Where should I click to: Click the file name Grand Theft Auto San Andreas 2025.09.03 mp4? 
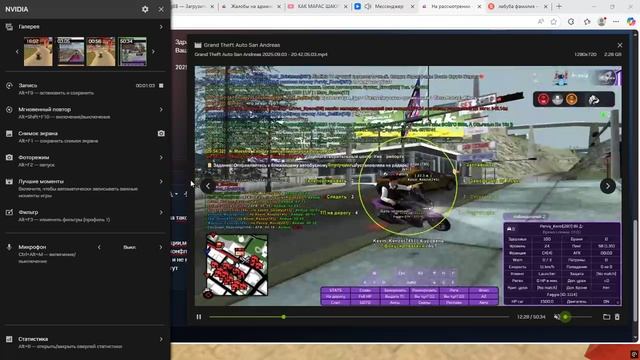click(x=261, y=54)
